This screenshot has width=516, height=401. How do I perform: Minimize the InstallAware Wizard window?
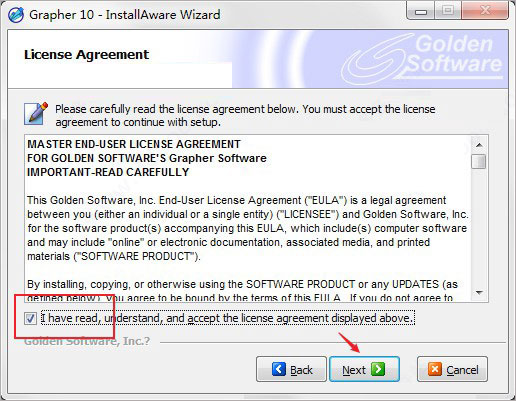(421, 12)
